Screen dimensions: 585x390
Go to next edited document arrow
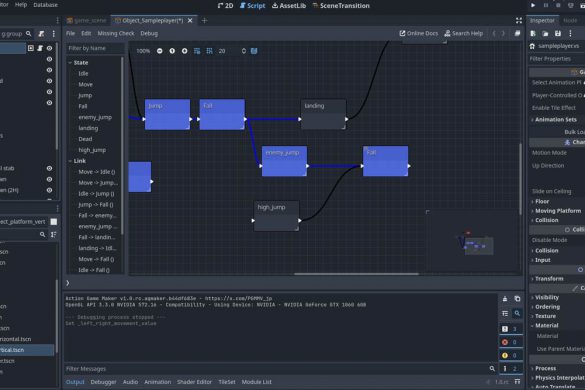503,33
